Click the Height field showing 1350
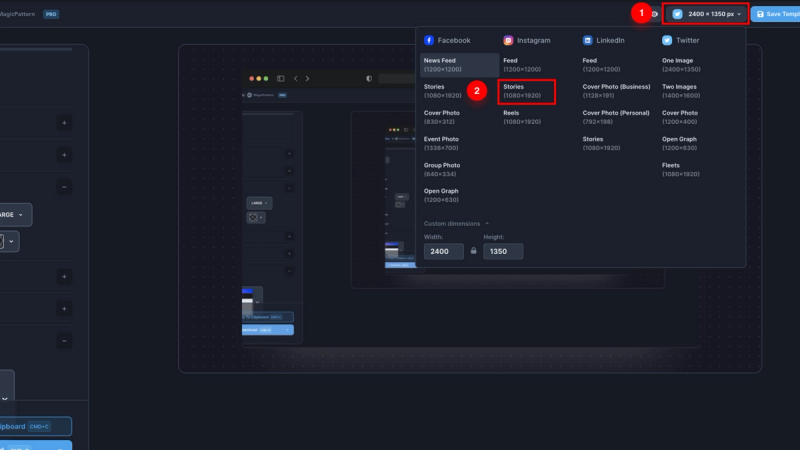The height and width of the screenshot is (450, 800). tap(503, 251)
